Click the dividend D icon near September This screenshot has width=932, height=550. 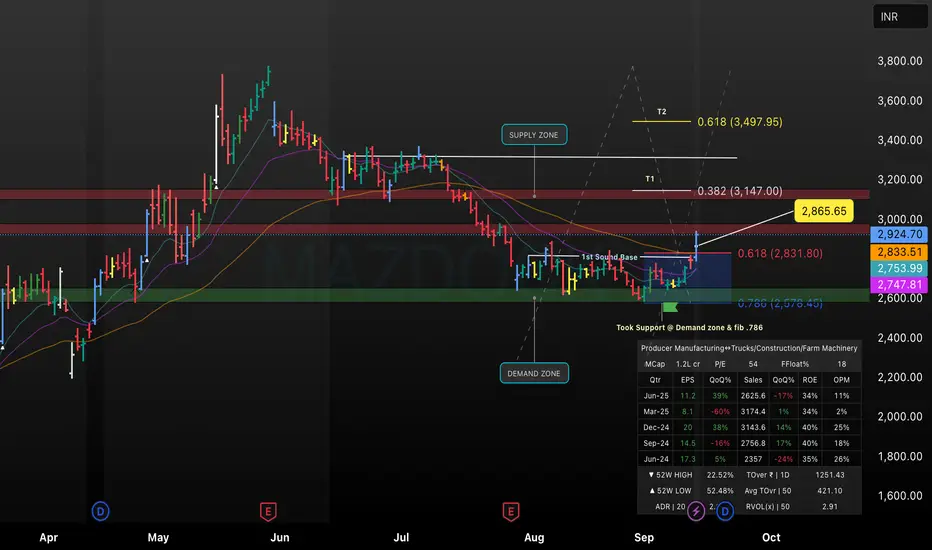click(x=725, y=511)
